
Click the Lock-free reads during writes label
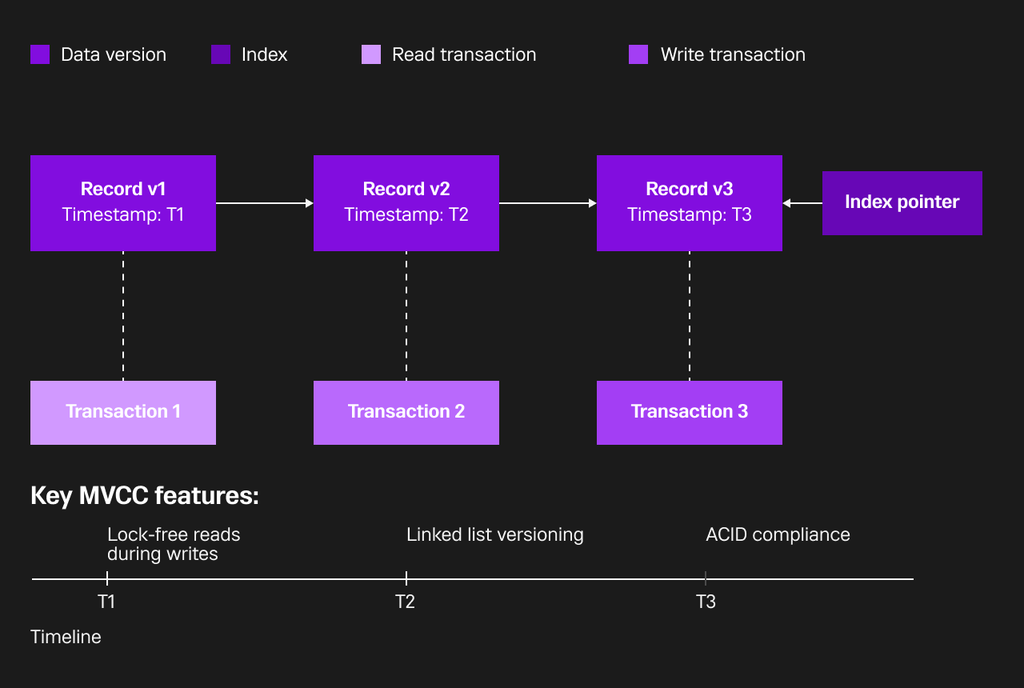(x=174, y=544)
